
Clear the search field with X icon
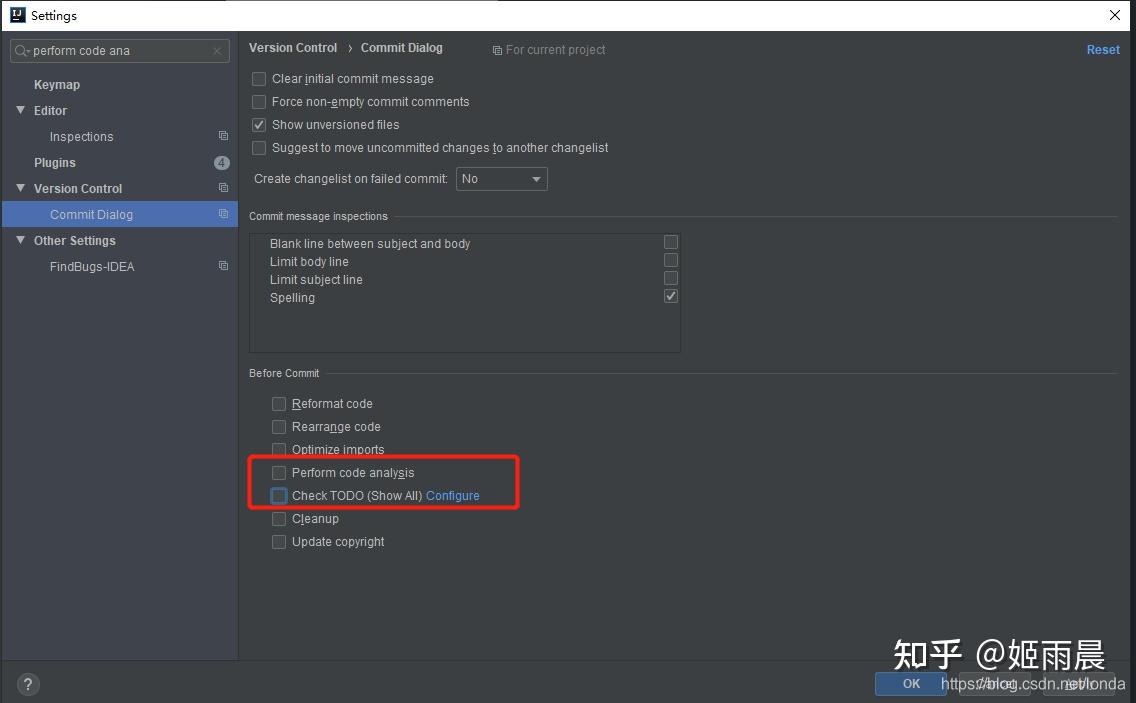click(217, 51)
